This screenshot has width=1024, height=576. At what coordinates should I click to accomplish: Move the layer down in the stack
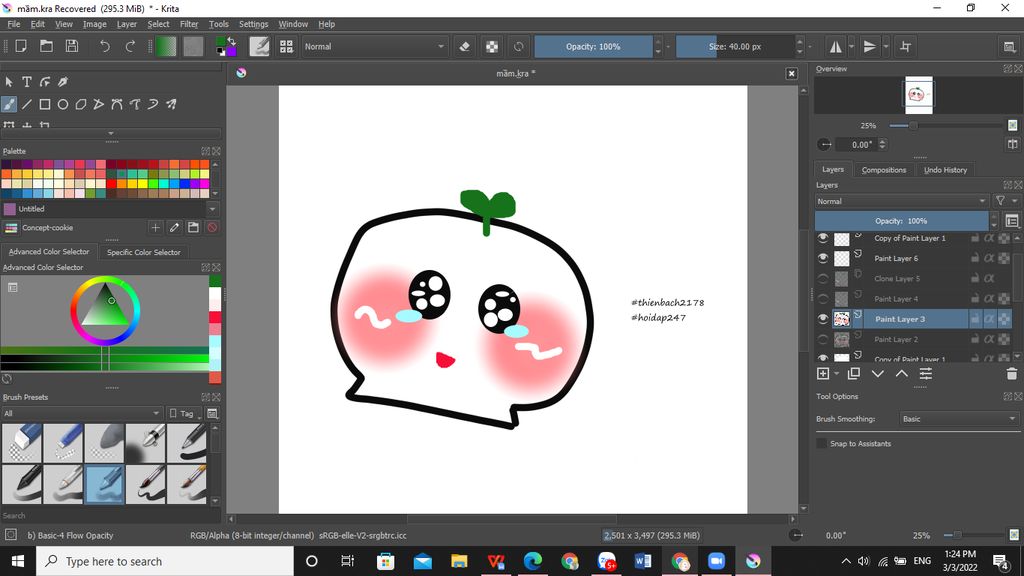878,374
